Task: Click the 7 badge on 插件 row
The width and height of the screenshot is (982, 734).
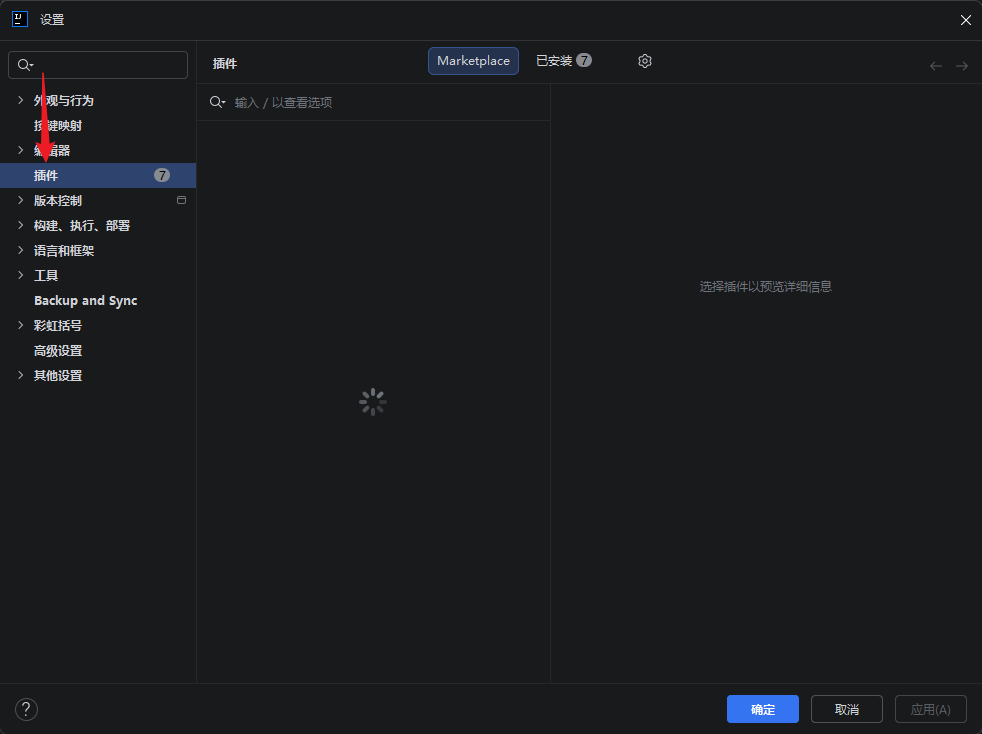Action: click(x=162, y=175)
